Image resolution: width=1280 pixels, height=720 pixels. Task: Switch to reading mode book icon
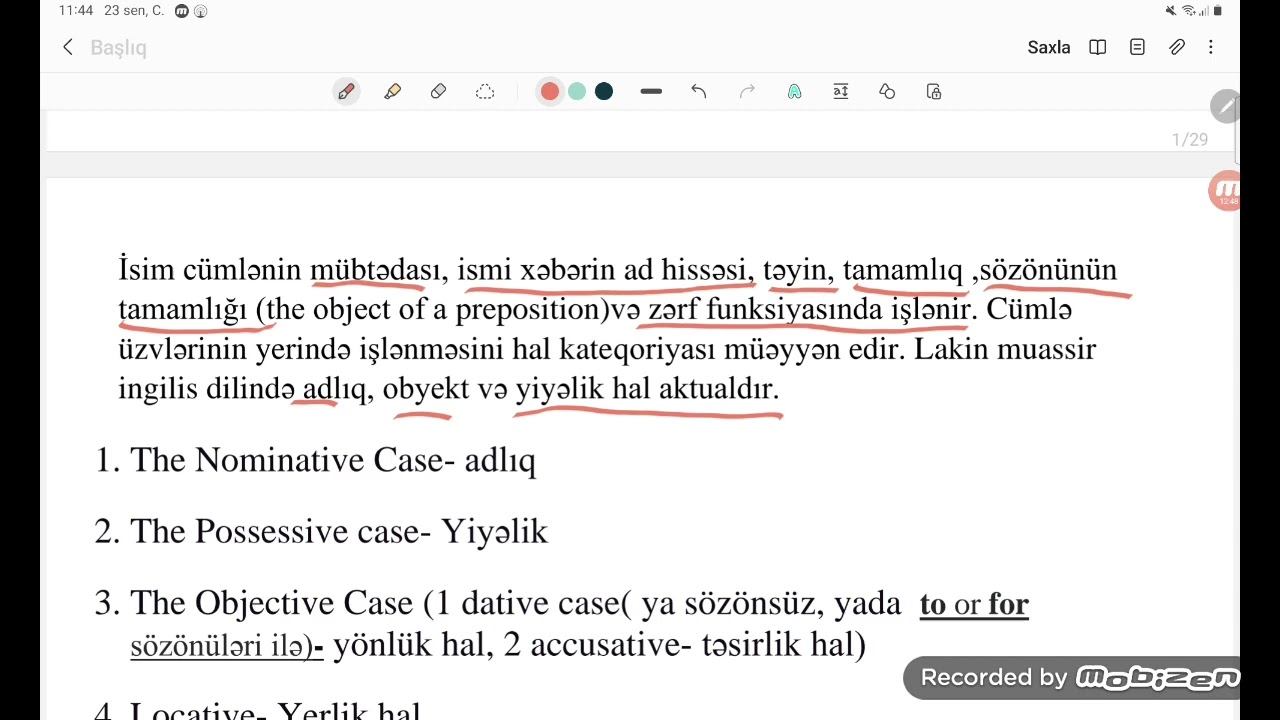(x=1098, y=47)
